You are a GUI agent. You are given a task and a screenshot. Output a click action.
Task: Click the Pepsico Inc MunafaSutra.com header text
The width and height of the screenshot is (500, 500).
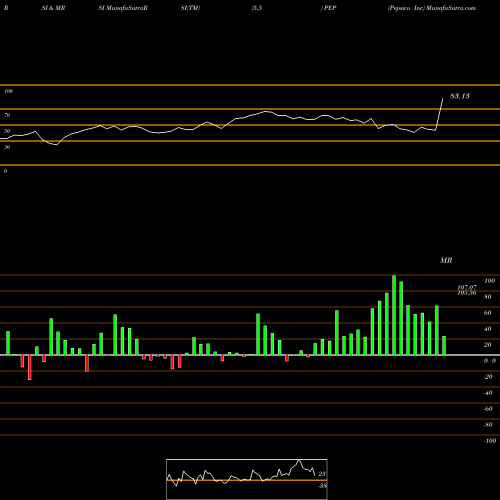pos(432,8)
